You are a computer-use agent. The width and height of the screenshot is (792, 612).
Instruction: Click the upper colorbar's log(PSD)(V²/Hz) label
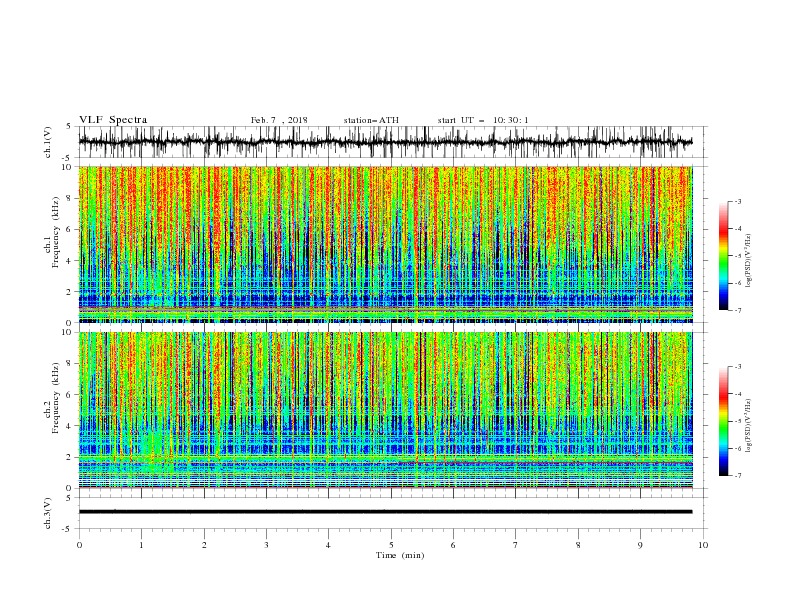(748, 261)
